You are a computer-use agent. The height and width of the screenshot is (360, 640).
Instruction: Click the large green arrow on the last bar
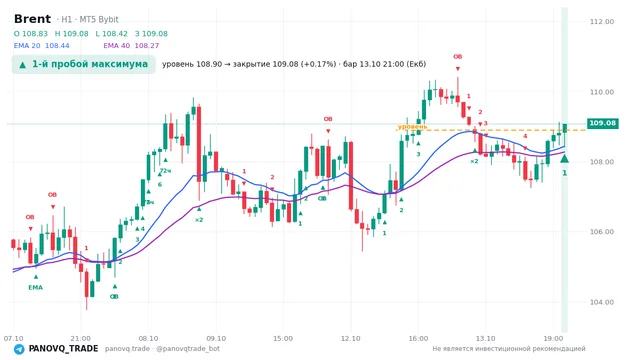[564, 158]
